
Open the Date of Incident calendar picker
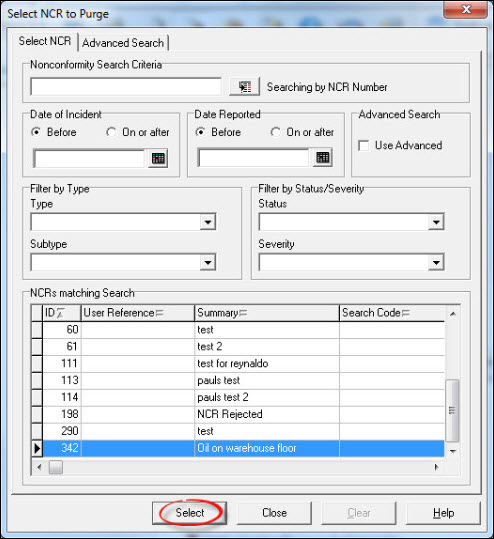click(x=158, y=158)
